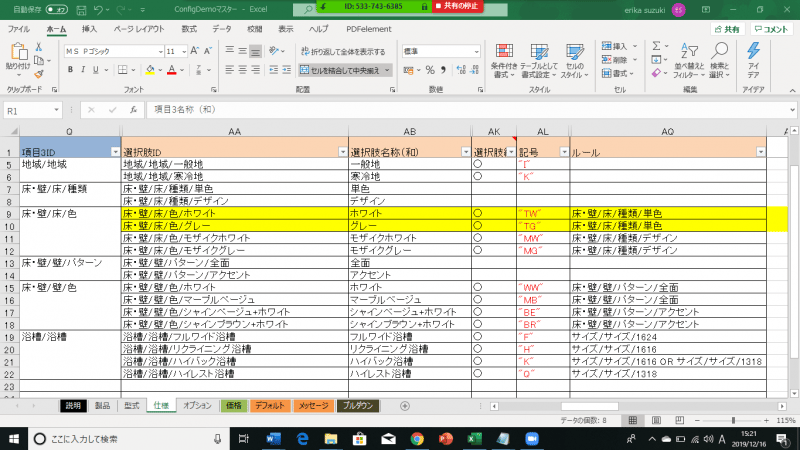
Task: Open Find and Select magnifier
Action: pyautogui.click(x=719, y=61)
